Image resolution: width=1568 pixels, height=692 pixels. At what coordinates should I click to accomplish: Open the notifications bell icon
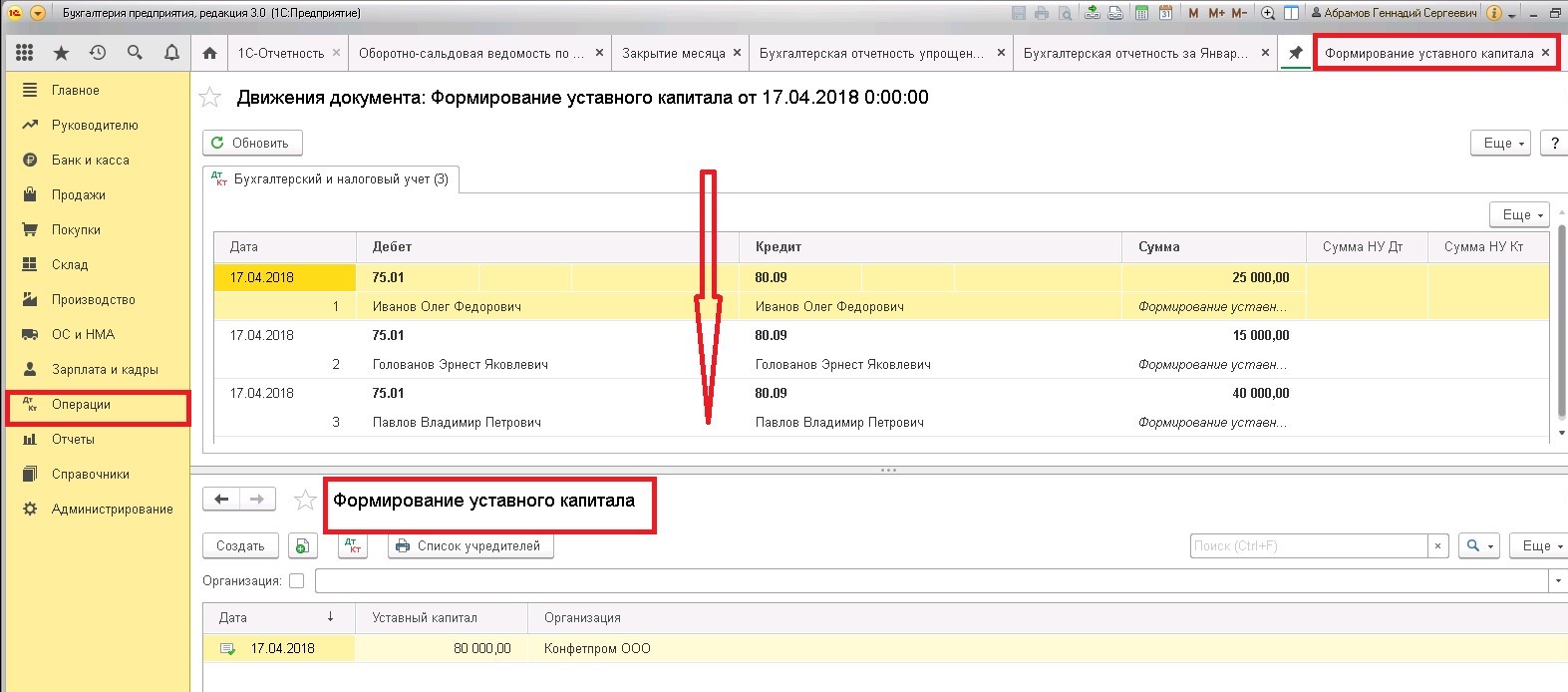[171, 53]
